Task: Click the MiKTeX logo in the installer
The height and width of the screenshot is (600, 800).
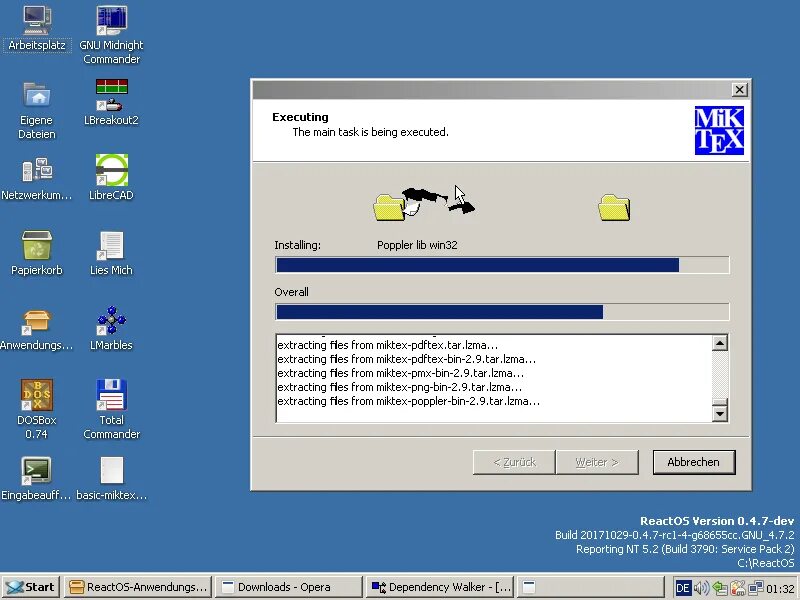Action: pos(719,131)
